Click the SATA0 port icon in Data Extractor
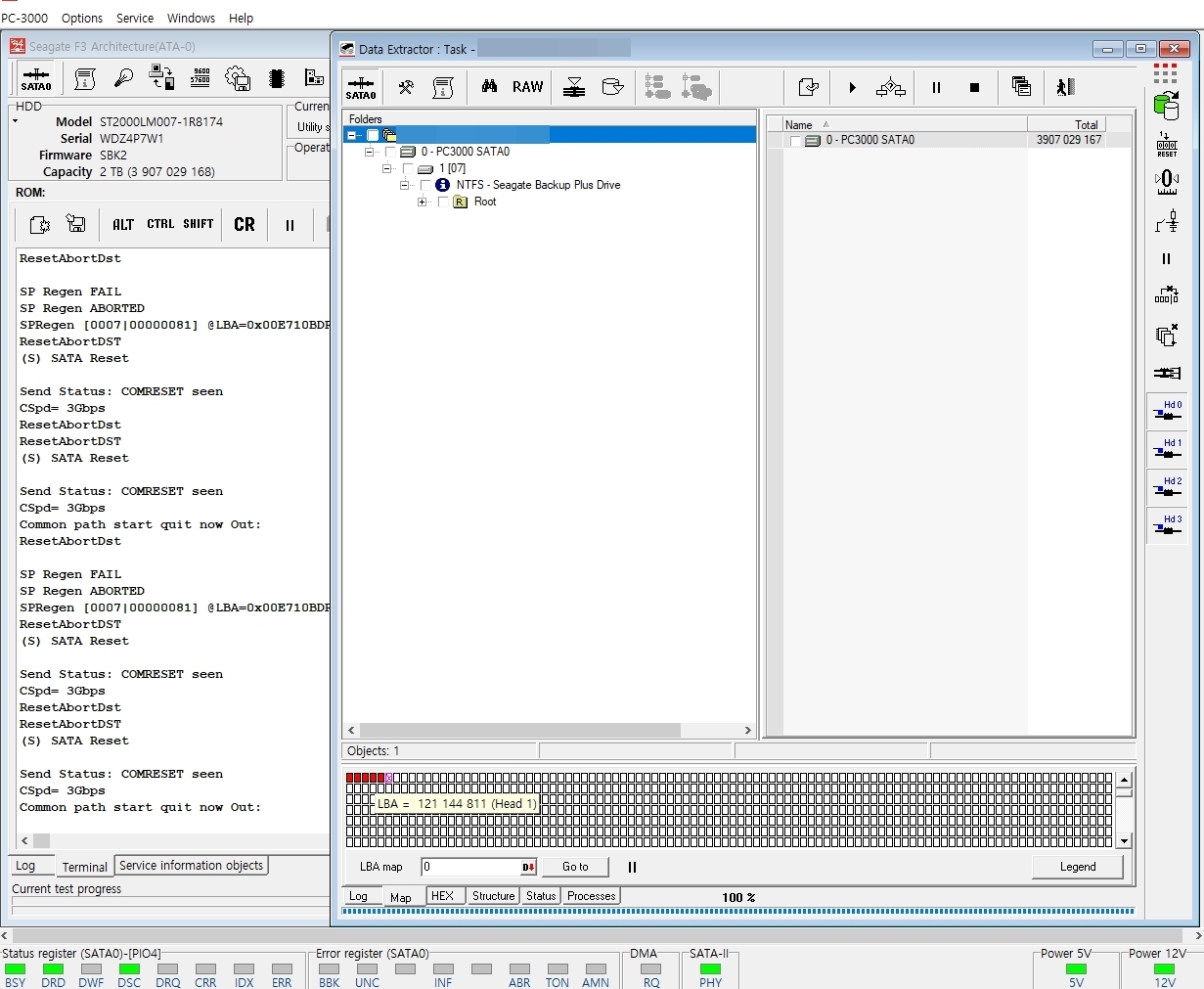Viewport: 1204px width, 989px height. [x=361, y=87]
